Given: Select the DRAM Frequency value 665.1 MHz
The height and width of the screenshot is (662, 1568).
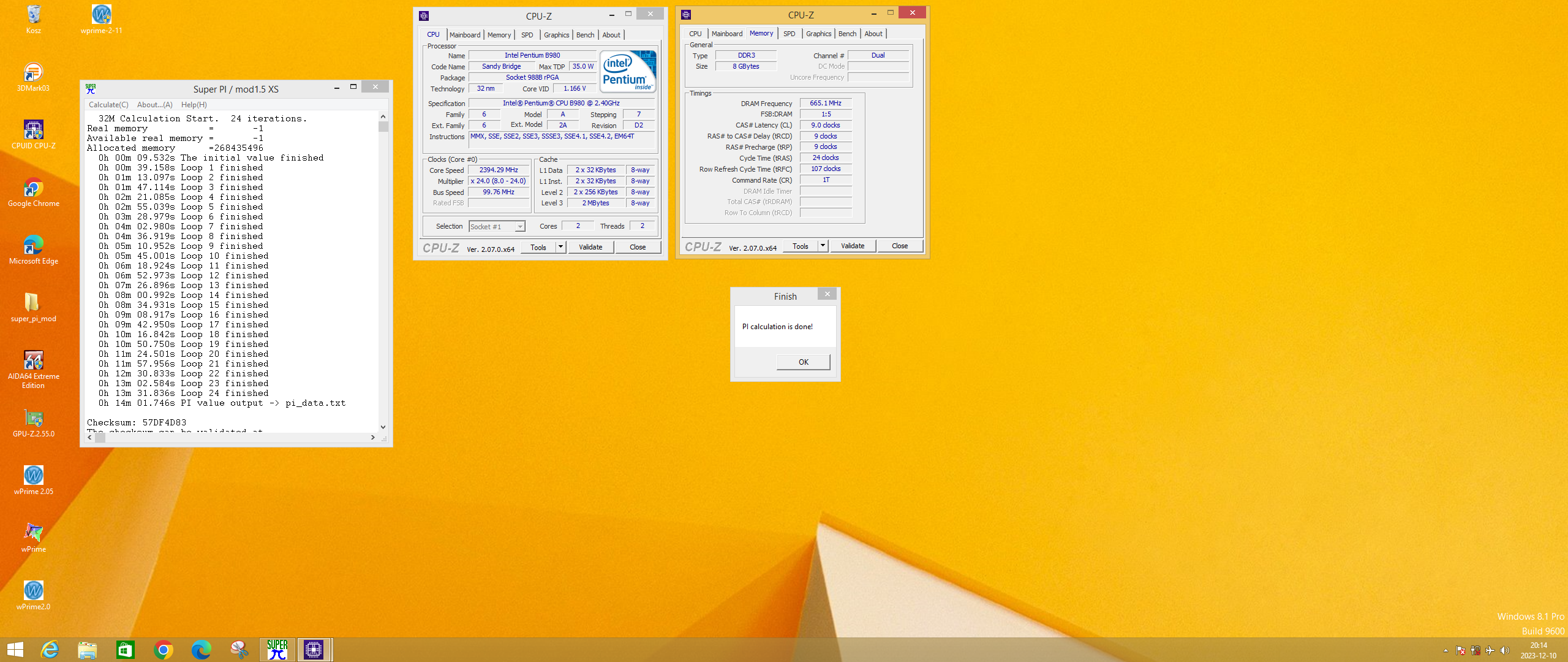Looking at the screenshot, I should point(825,104).
